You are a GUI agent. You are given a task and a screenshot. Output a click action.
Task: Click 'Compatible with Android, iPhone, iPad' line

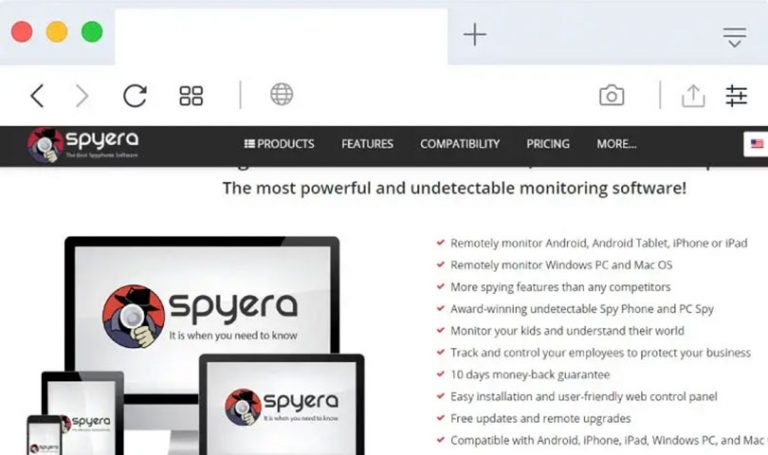[607, 440]
